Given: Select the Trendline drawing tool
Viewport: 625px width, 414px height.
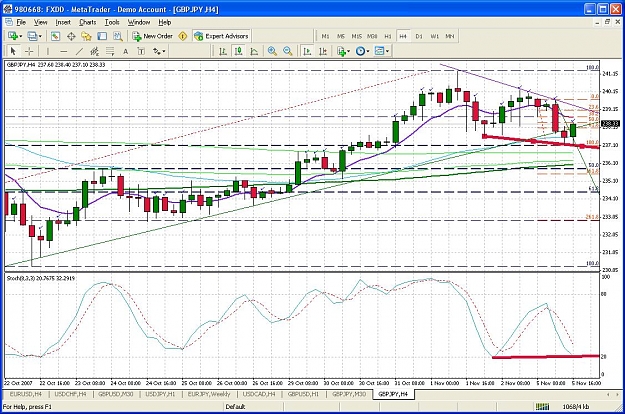Looking at the screenshot, I should 79,51.
